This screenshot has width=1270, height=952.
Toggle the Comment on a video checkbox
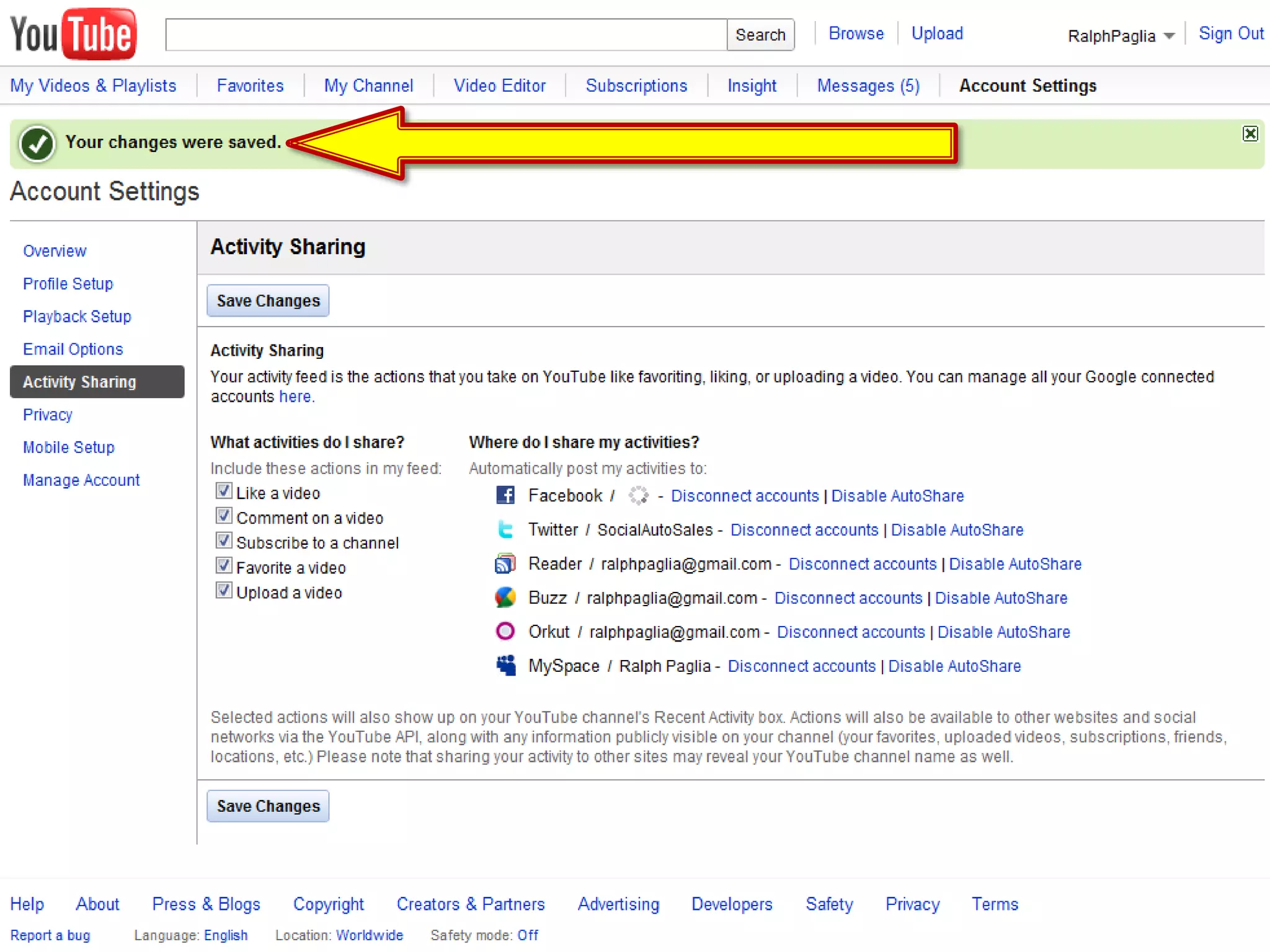tap(224, 516)
